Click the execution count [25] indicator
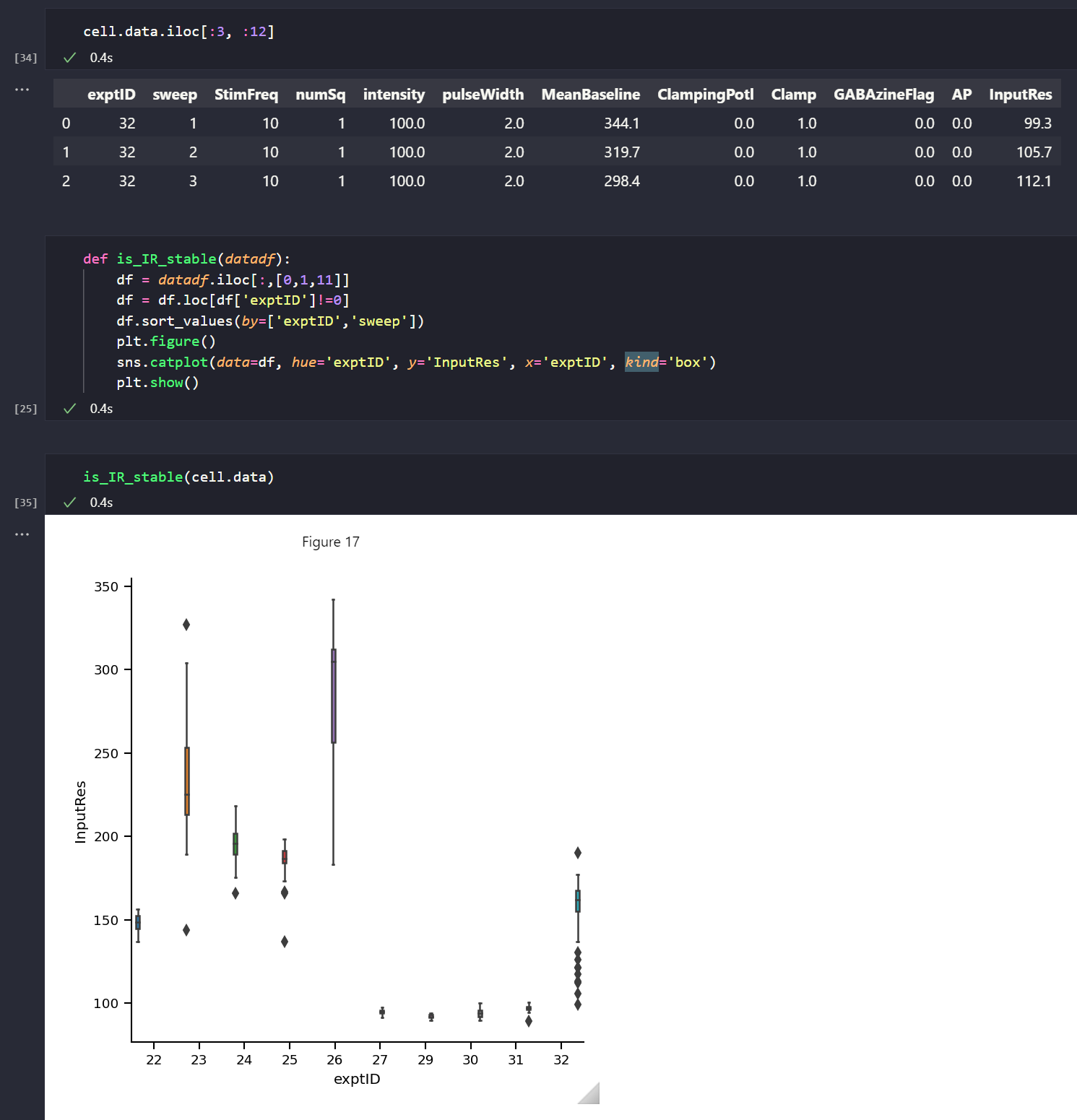 [x=26, y=408]
